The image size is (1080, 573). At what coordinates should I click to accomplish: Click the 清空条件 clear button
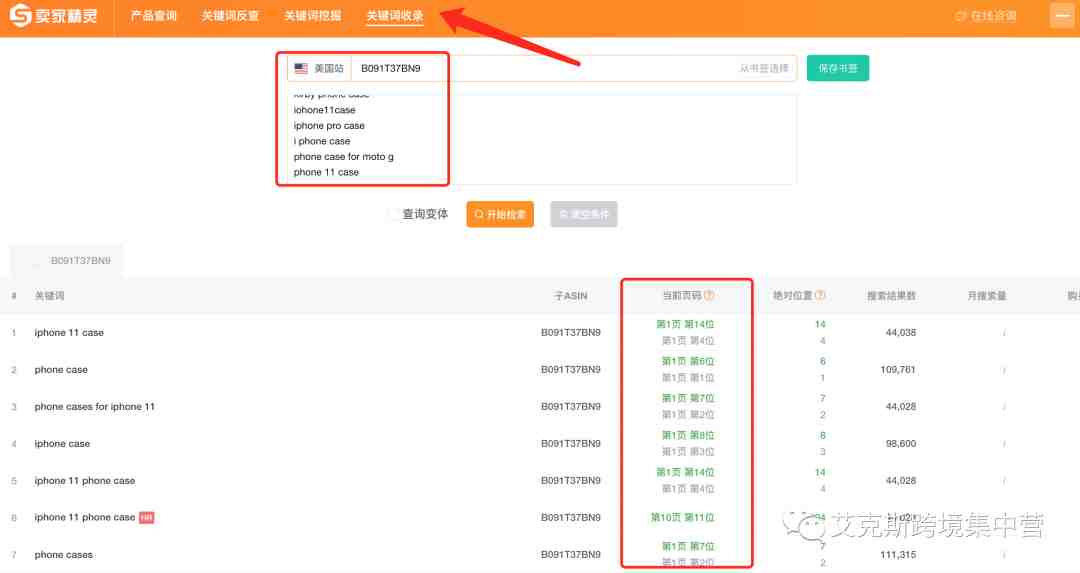[x=583, y=214]
